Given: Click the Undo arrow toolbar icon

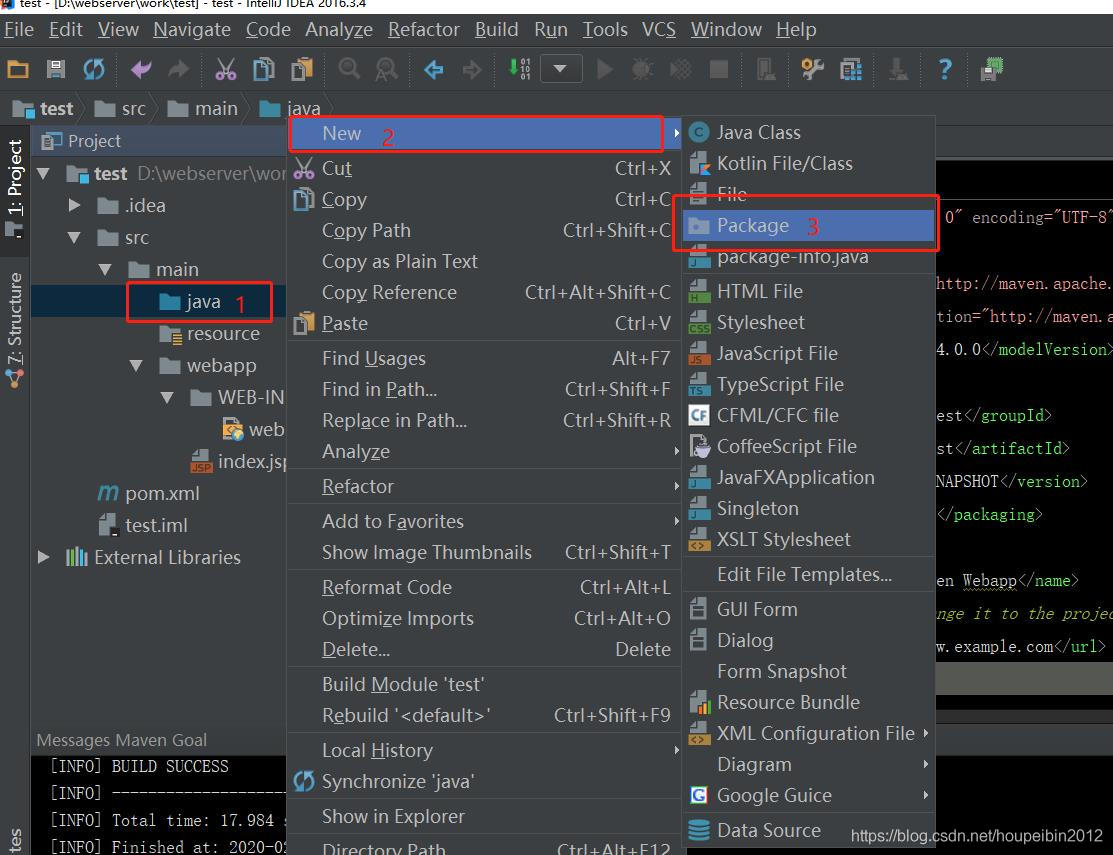Looking at the screenshot, I should [141, 69].
